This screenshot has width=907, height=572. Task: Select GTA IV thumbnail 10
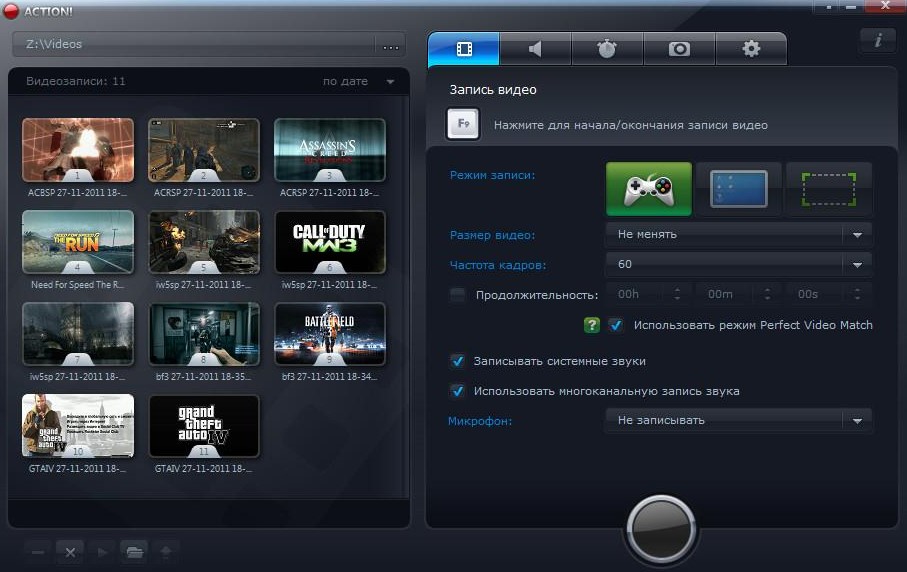78,426
